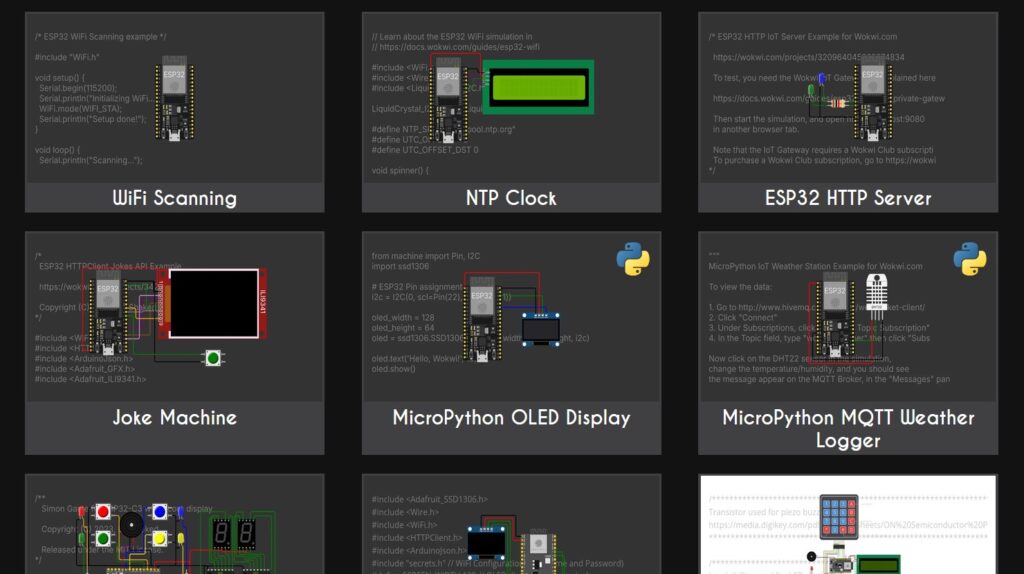This screenshot has height=574, width=1024.
Task: Open the WiFi Scanning project title
Action: click(x=174, y=198)
